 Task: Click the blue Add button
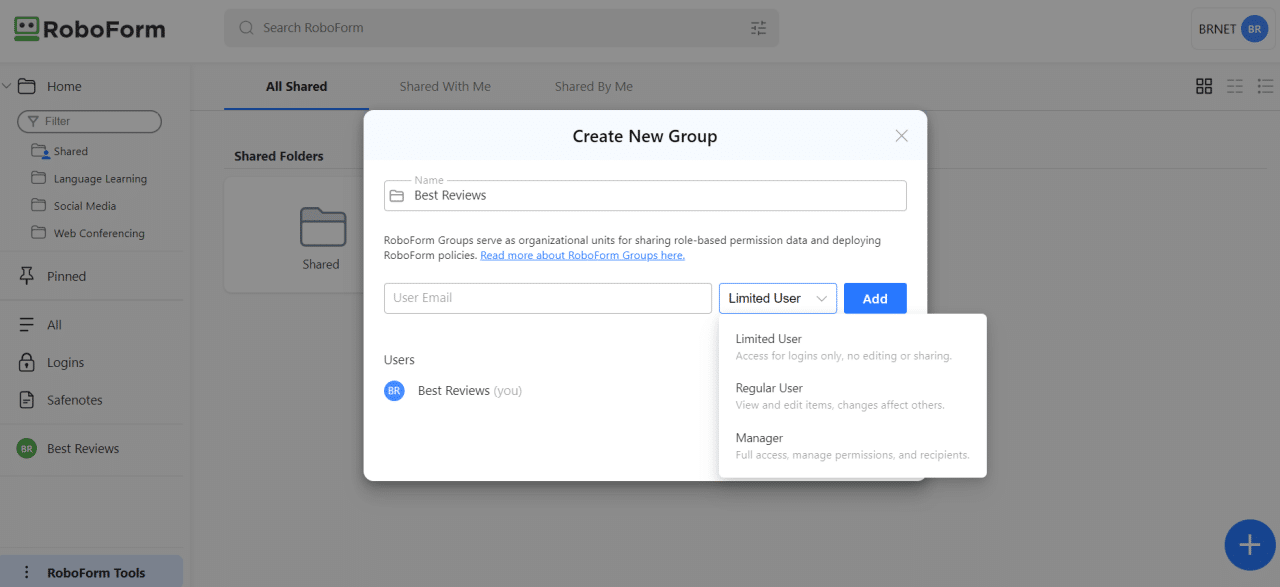coord(874,298)
